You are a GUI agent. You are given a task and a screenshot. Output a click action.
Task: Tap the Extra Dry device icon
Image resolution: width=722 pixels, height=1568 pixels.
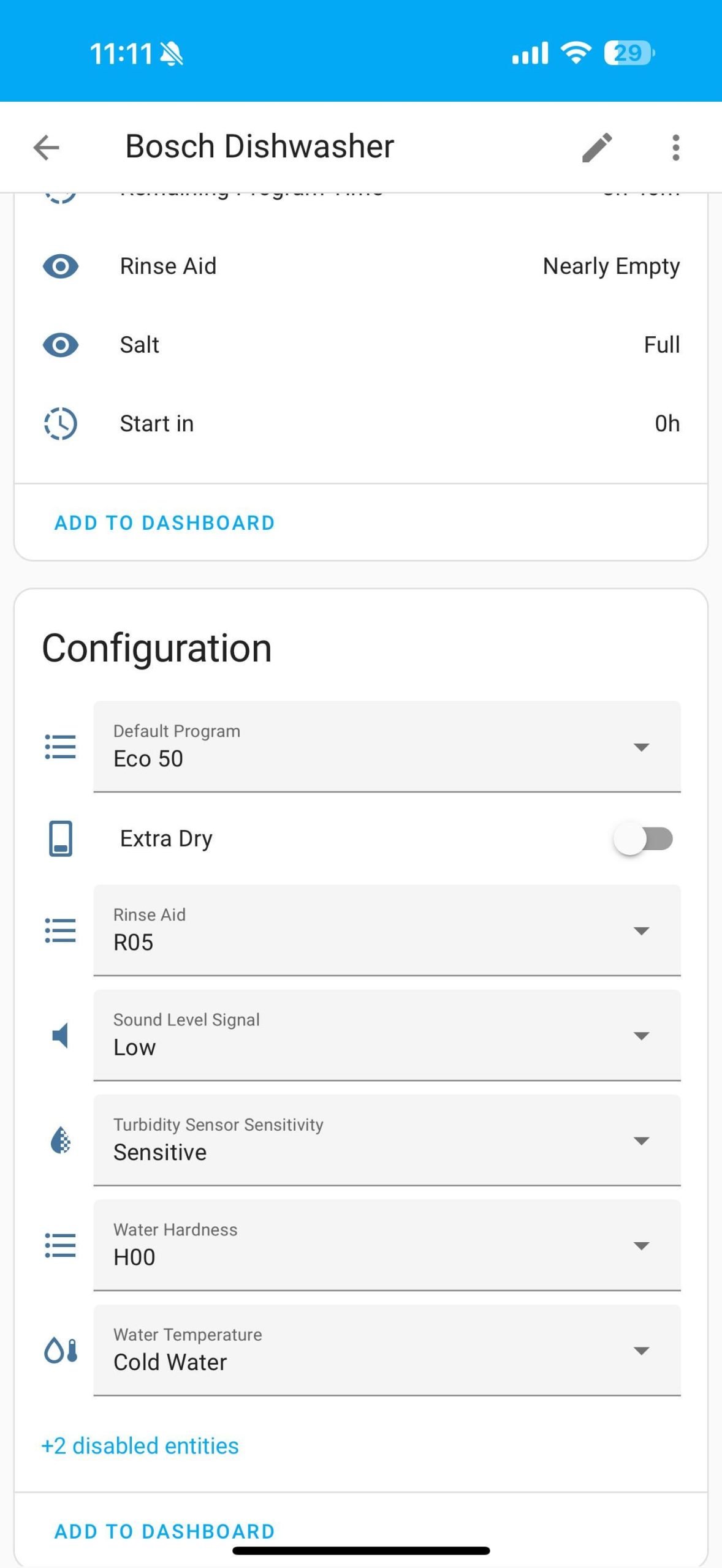tap(61, 839)
